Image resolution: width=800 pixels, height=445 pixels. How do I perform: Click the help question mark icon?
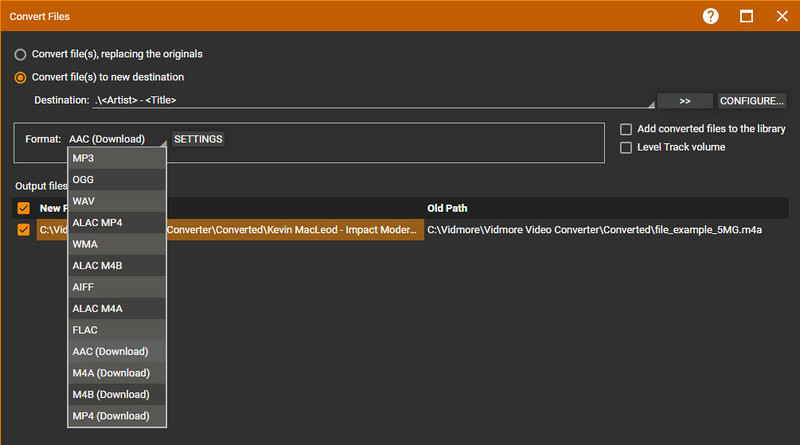711,16
